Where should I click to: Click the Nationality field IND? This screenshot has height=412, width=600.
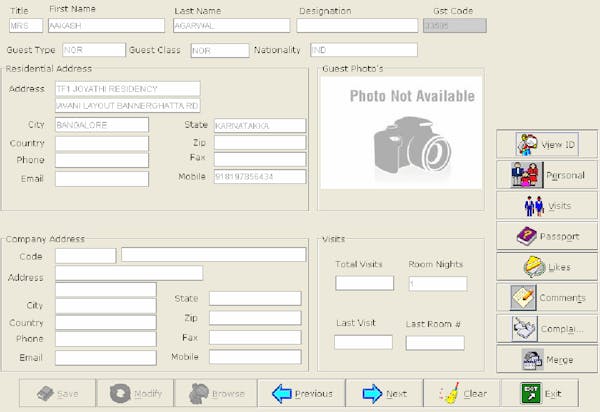tap(364, 50)
